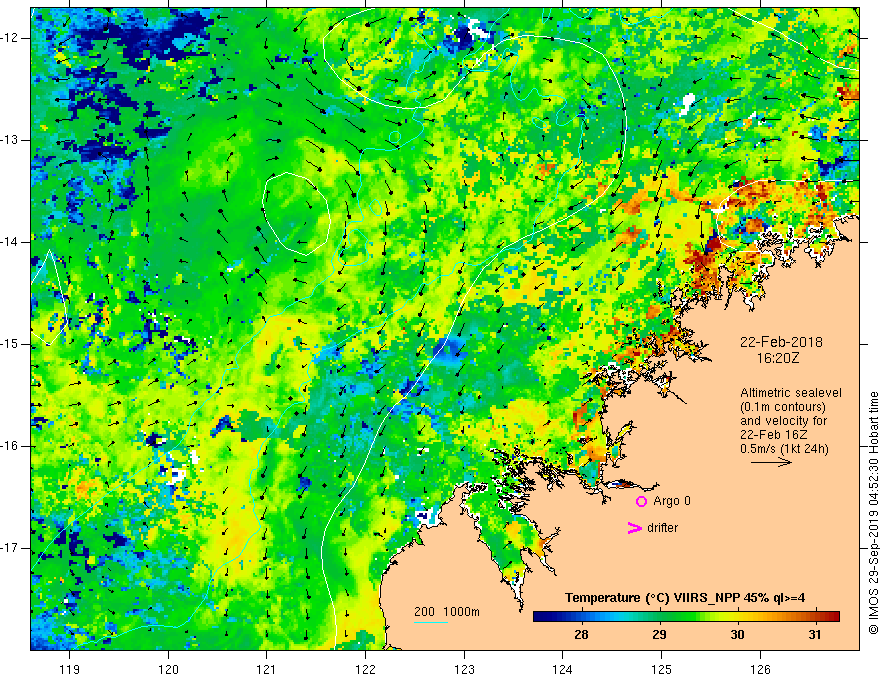
Task: Click the longitude 121 axis label
Action: point(267,669)
